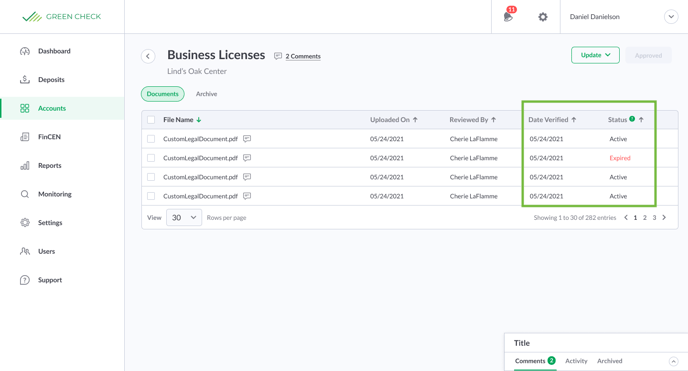The height and width of the screenshot is (371, 688).
Task: Switch to the Archive tab
Action: 206,94
